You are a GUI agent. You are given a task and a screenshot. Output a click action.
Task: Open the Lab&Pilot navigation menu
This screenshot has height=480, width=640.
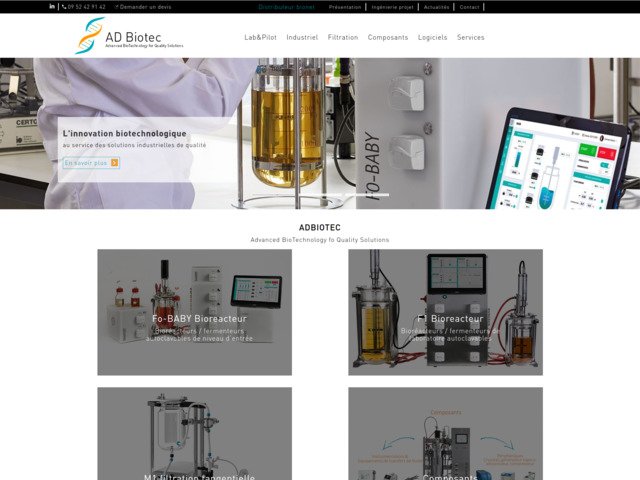click(260, 37)
